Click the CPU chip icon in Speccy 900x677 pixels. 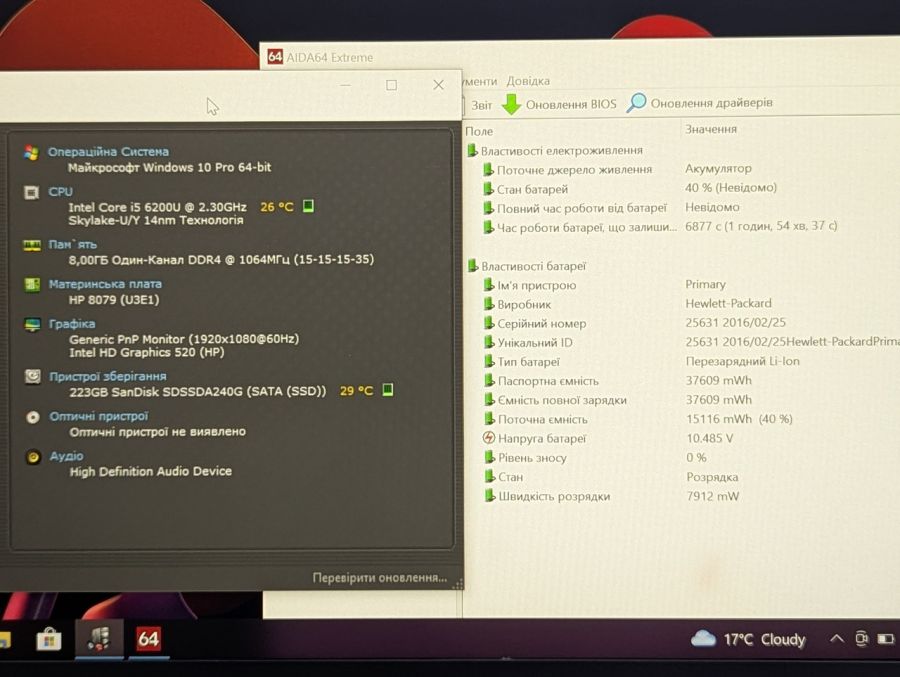32,192
